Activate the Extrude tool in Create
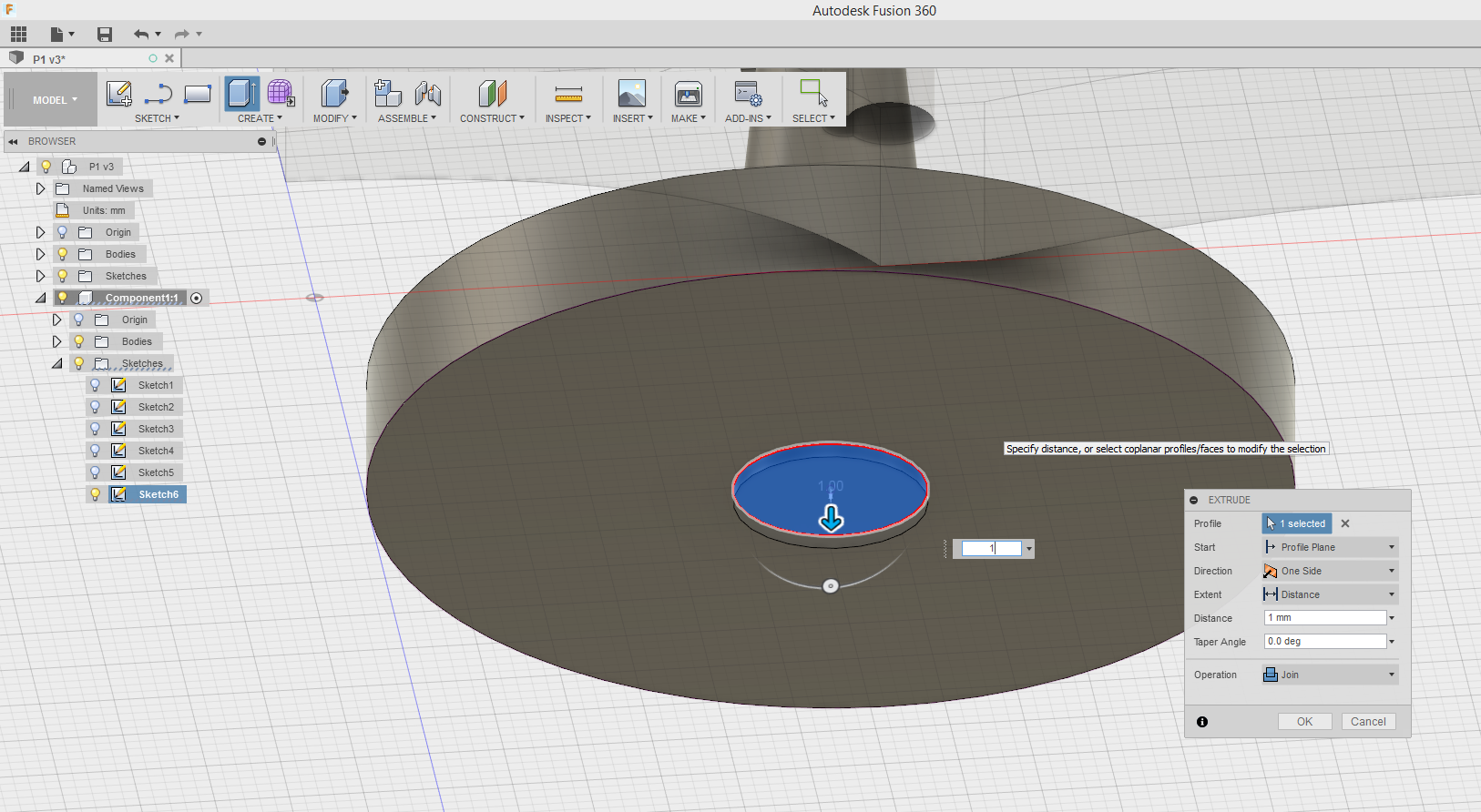The width and height of the screenshot is (1481, 812). click(241, 93)
